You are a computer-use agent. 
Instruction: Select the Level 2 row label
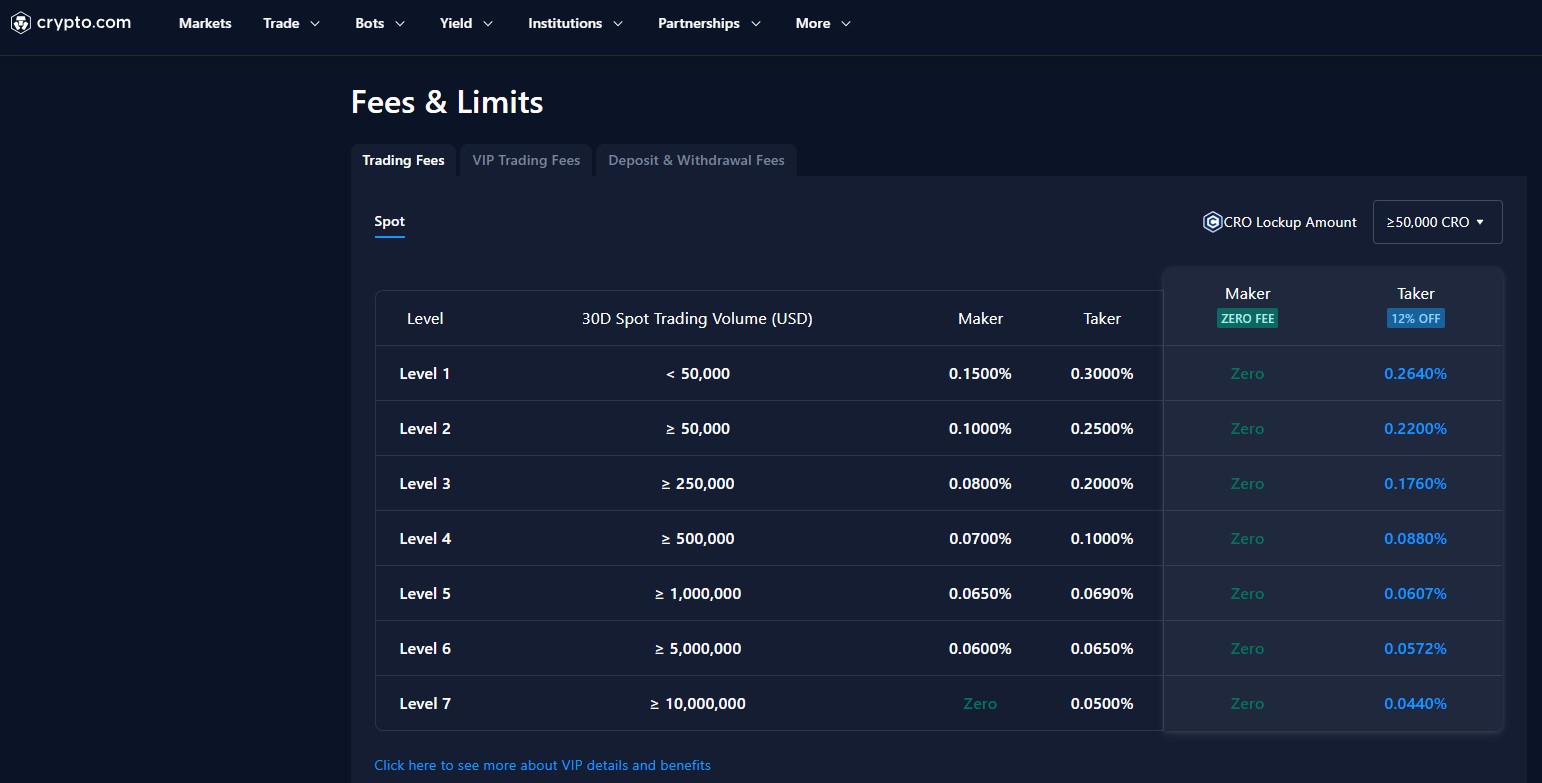pos(425,429)
